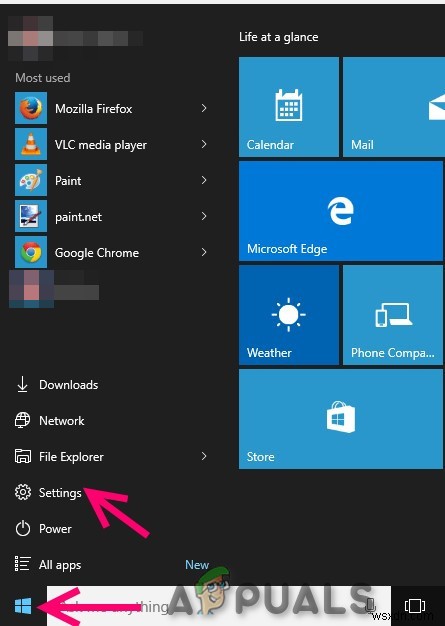The width and height of the screenshot is (445, 626).
Task: Expand Paint jump list arrow
Action: click(204, 180)
